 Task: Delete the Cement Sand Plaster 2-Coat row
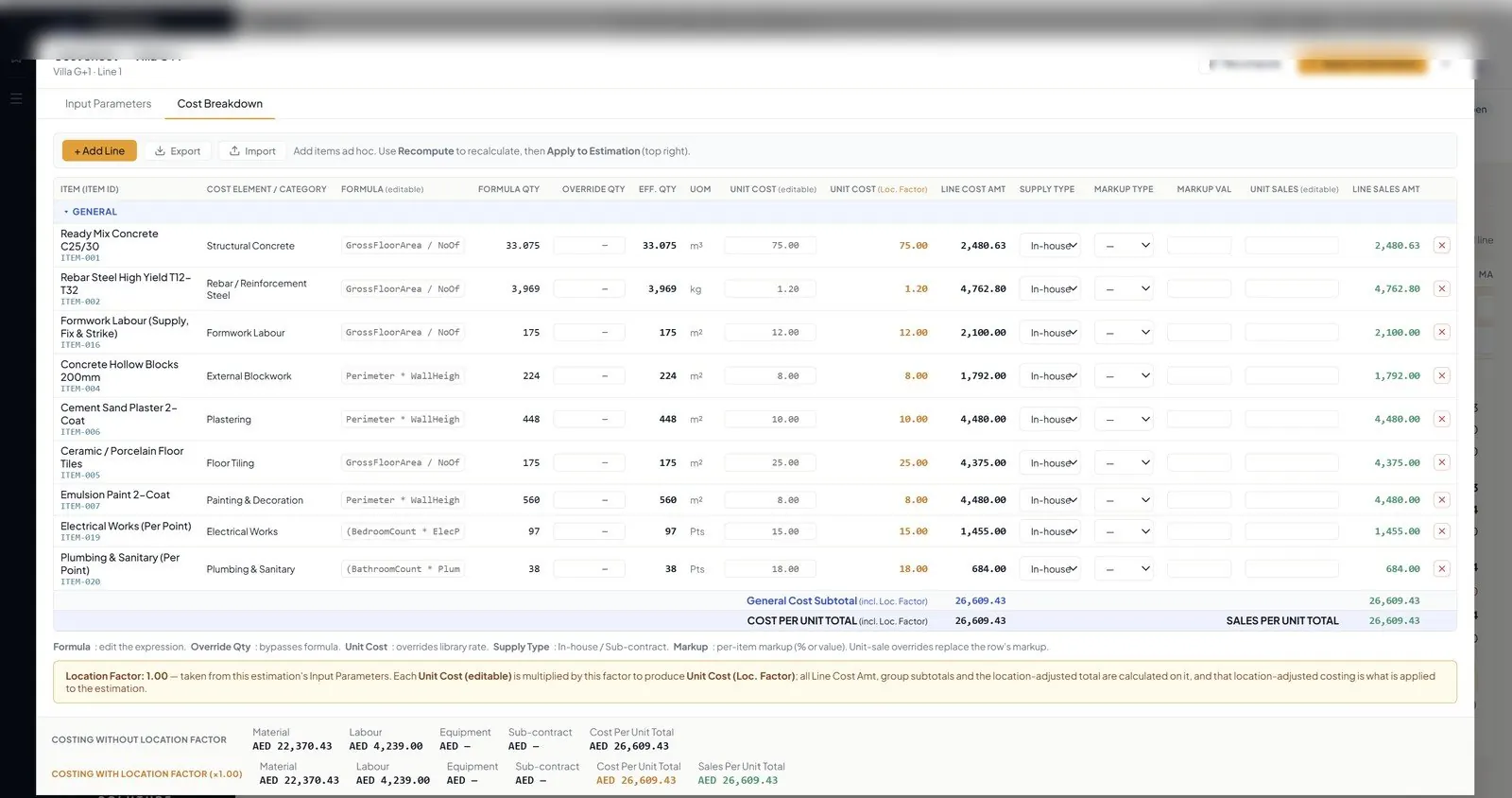click(x=1441, y=419)
